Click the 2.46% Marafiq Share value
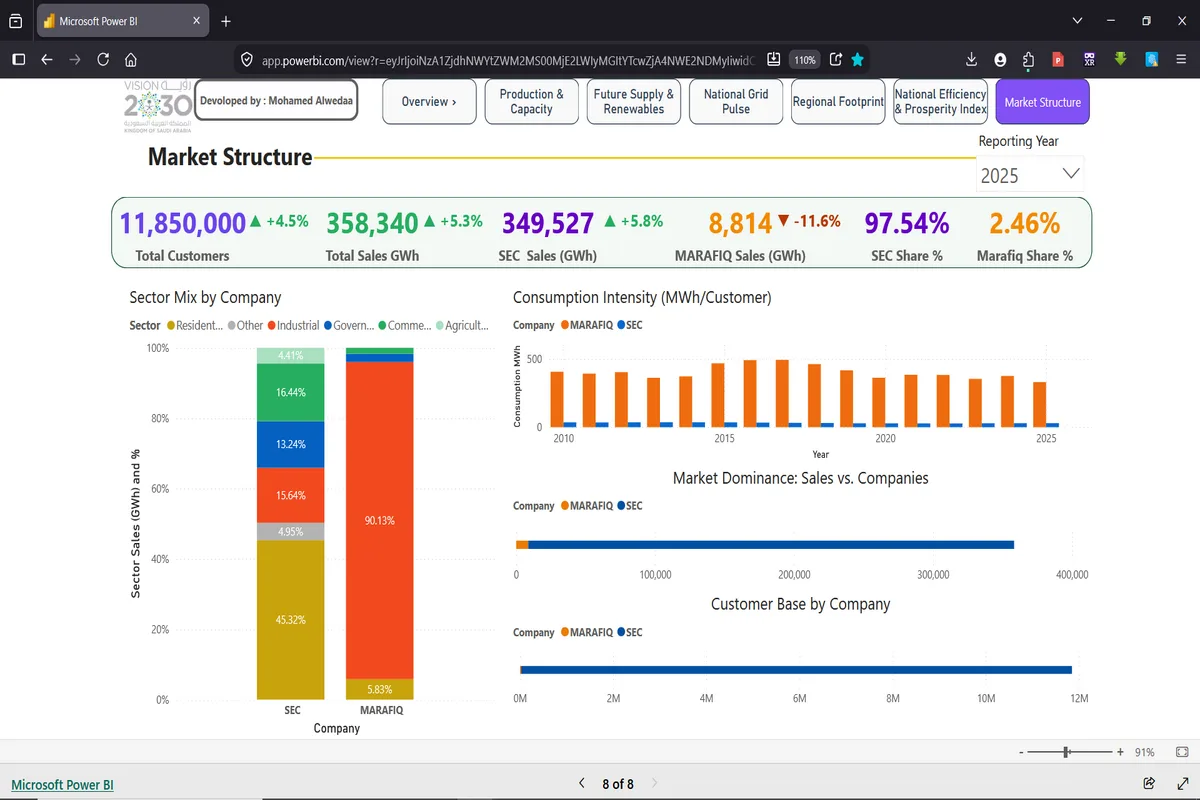 click(x=1024, y=223)
